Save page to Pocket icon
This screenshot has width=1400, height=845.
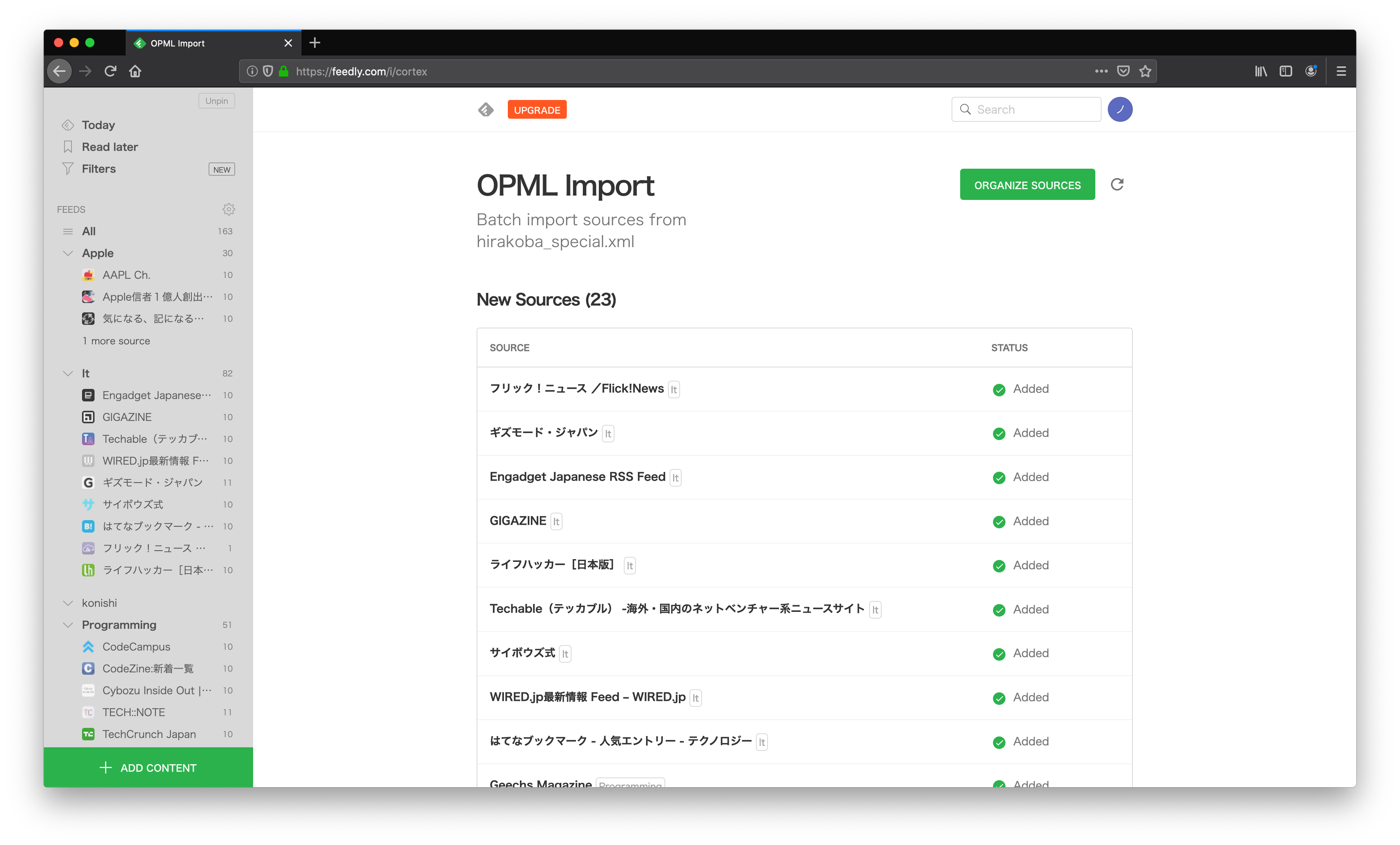[x=1123, y=71]
